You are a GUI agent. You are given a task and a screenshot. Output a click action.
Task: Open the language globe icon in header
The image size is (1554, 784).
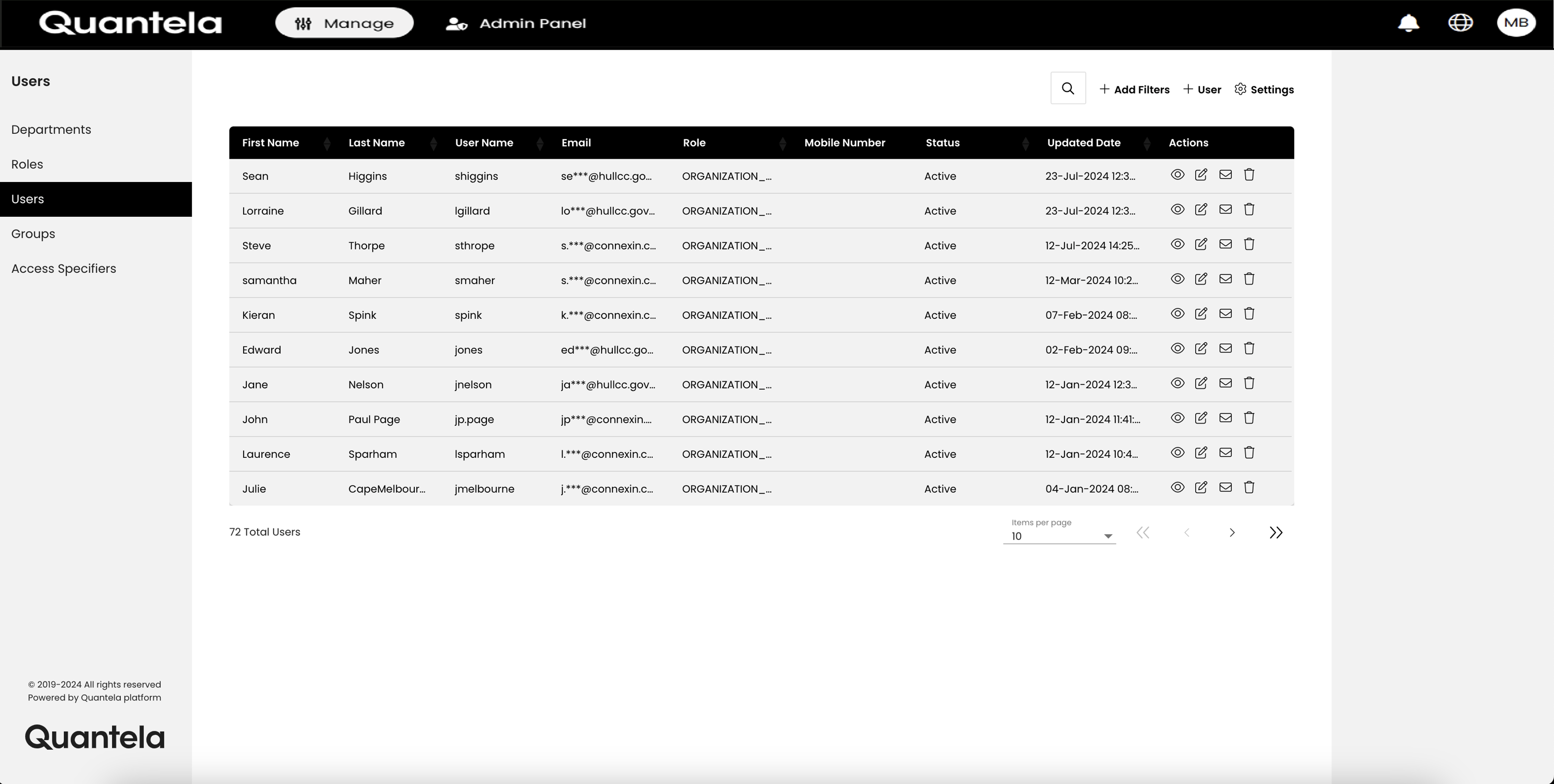pyautogui.click(x=1461, y=23)
